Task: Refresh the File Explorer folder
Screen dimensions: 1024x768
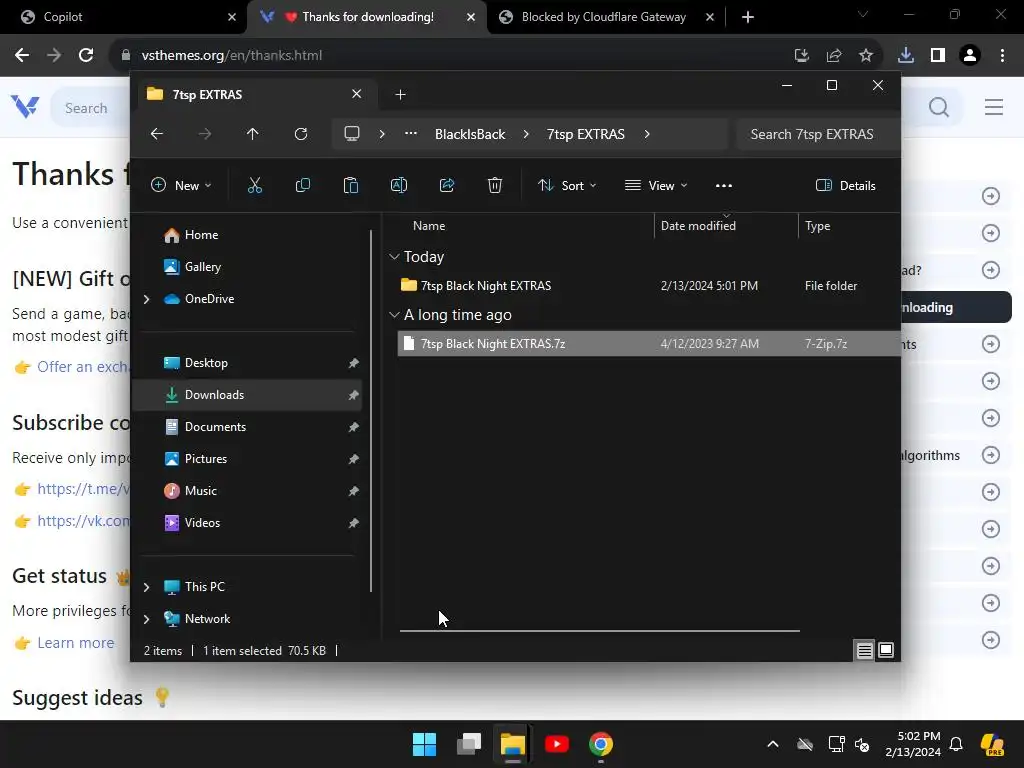Action: [x=300, y=134]
